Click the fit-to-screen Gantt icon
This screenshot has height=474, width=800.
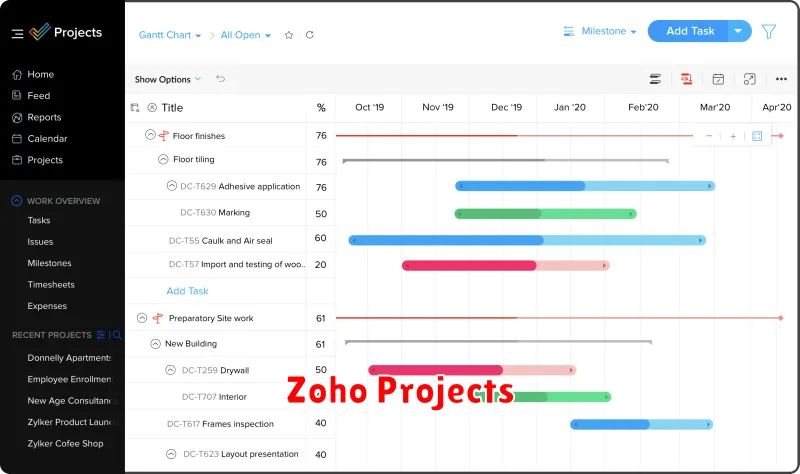pyautogui.click(x=757, y=136)
